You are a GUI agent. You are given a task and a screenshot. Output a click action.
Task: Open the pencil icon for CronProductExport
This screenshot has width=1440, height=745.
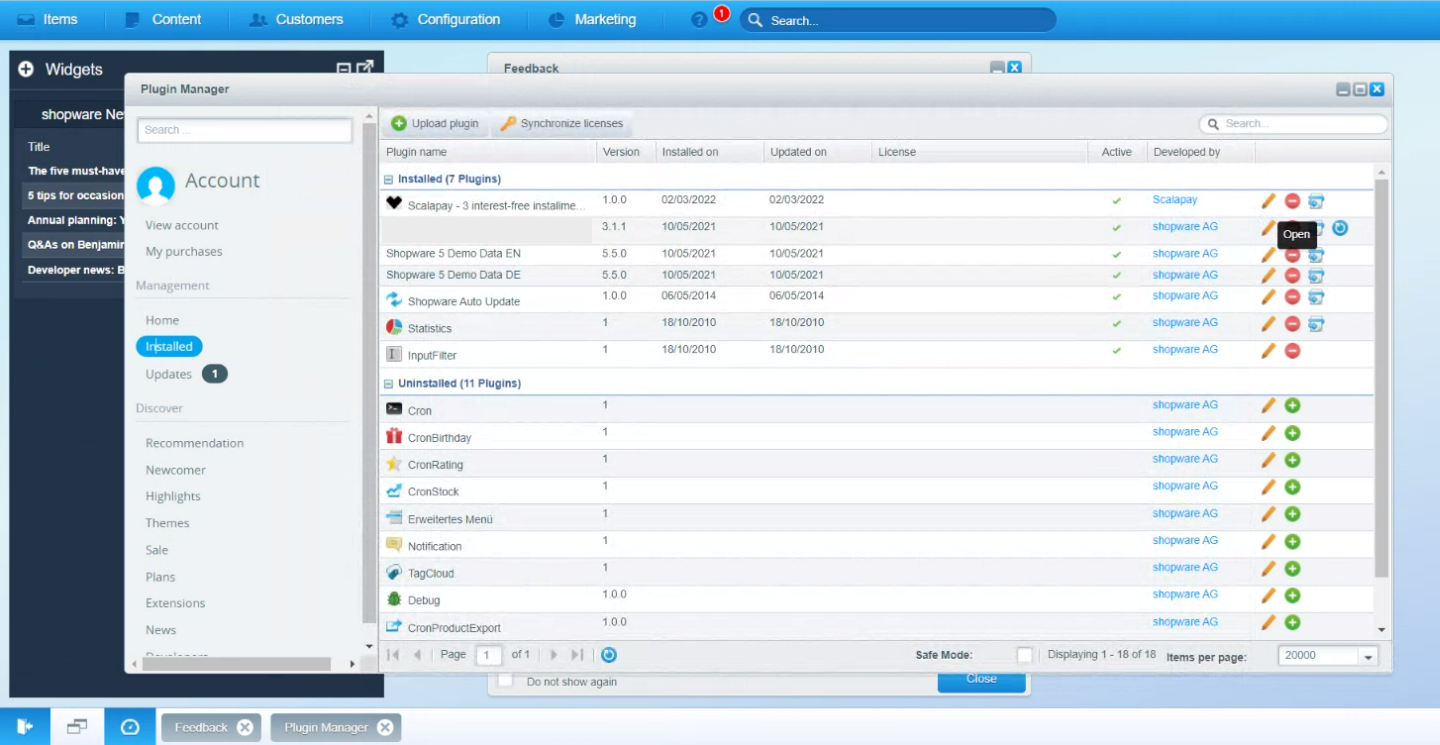click(x=1268, y=622)
